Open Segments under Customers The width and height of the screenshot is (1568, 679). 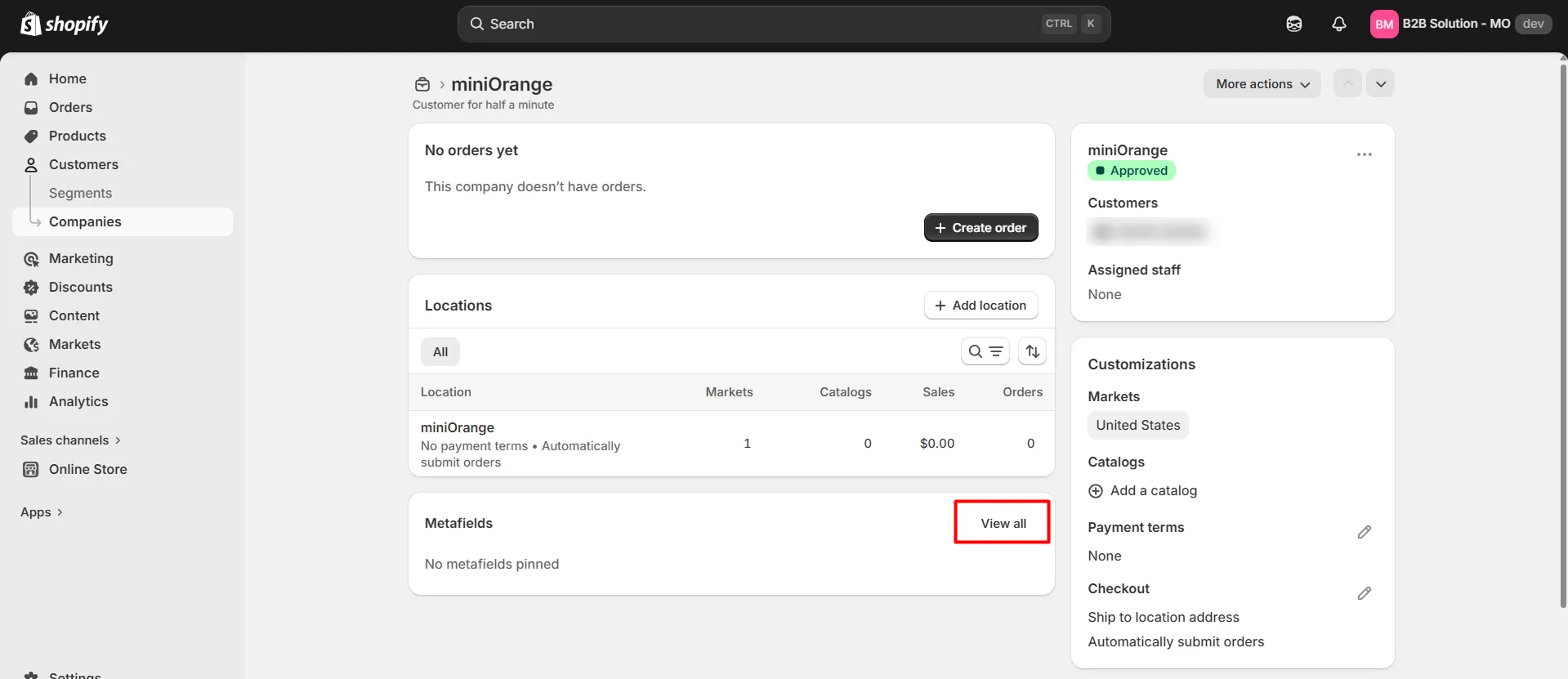(x=80, y=193)
